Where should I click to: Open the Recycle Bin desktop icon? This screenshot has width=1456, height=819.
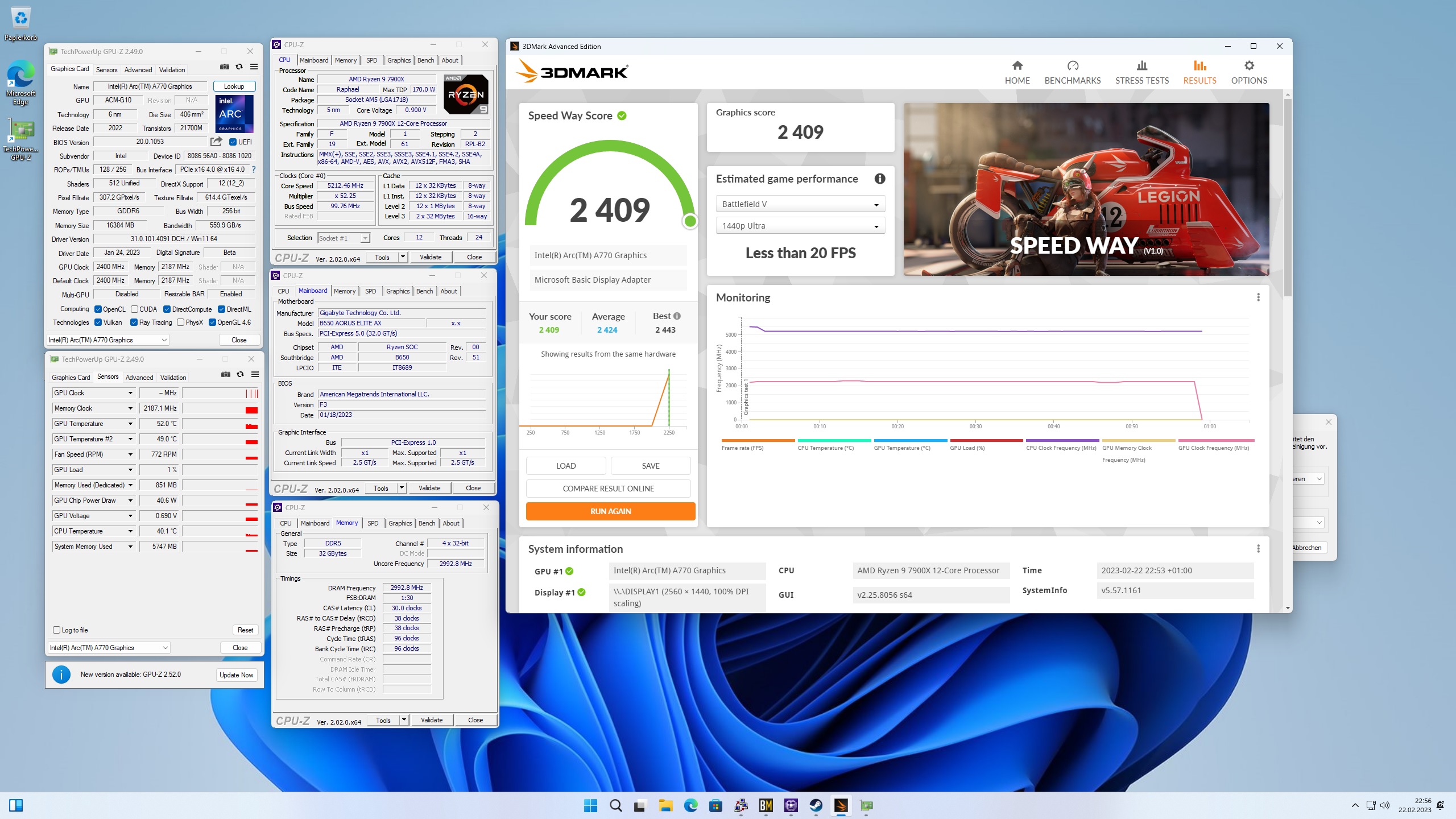click(x=21, y=24)
